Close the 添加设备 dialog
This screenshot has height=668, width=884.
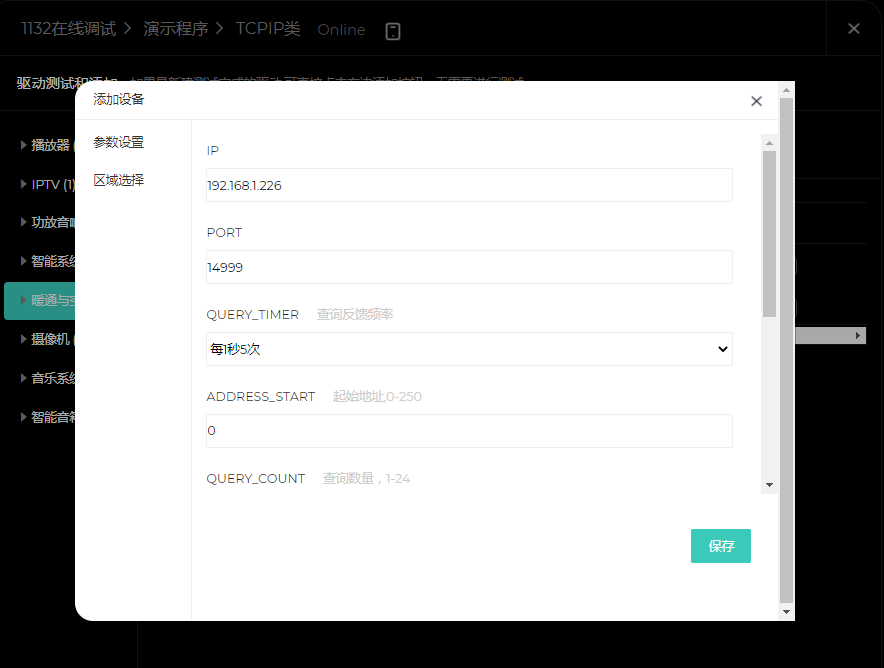756,101
